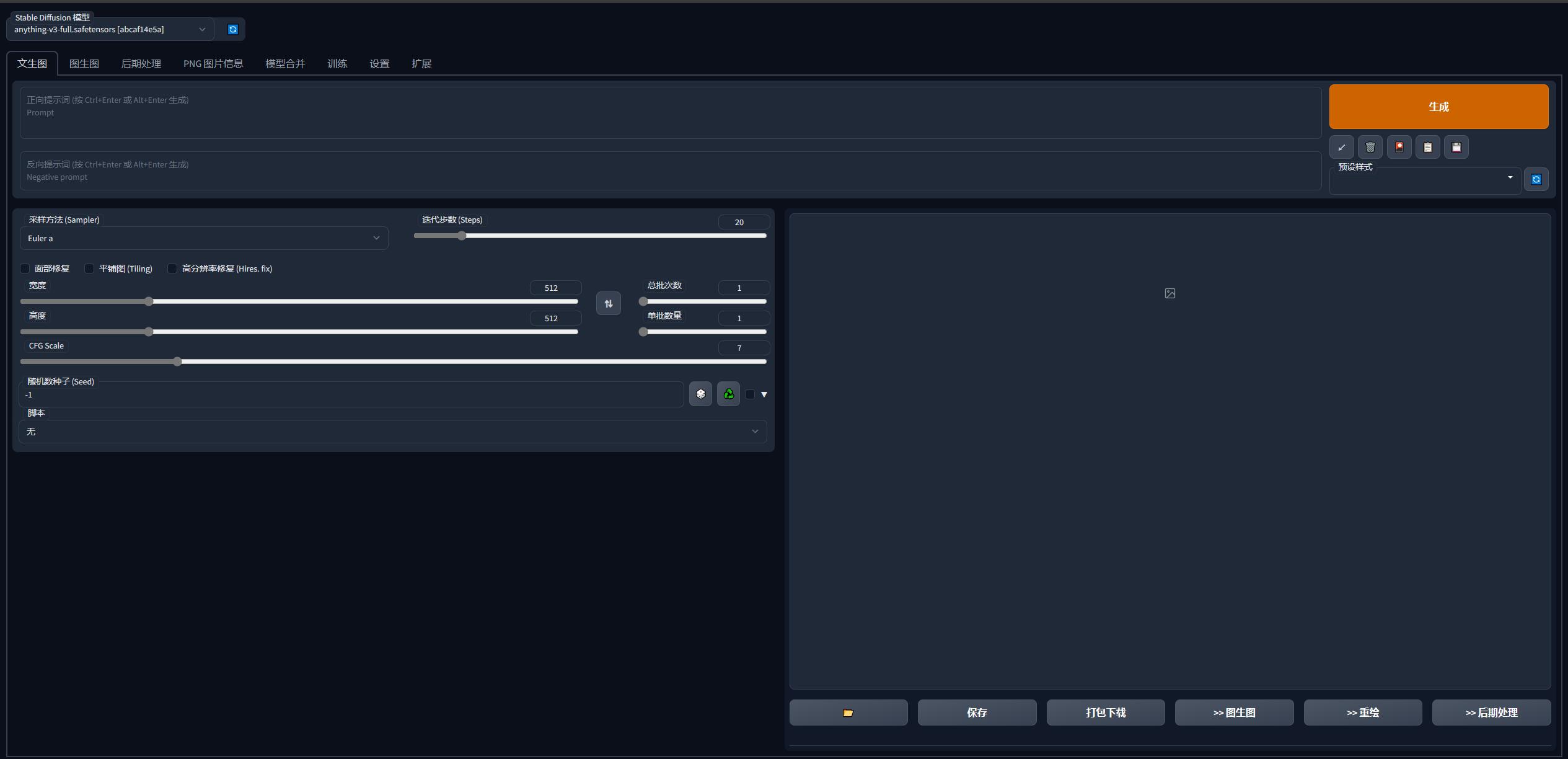Image resolution: width=1568 pixels, height=759 pixels.
Task: Click the clipboard icon to apply selected styles
Action: (1427, 147)
